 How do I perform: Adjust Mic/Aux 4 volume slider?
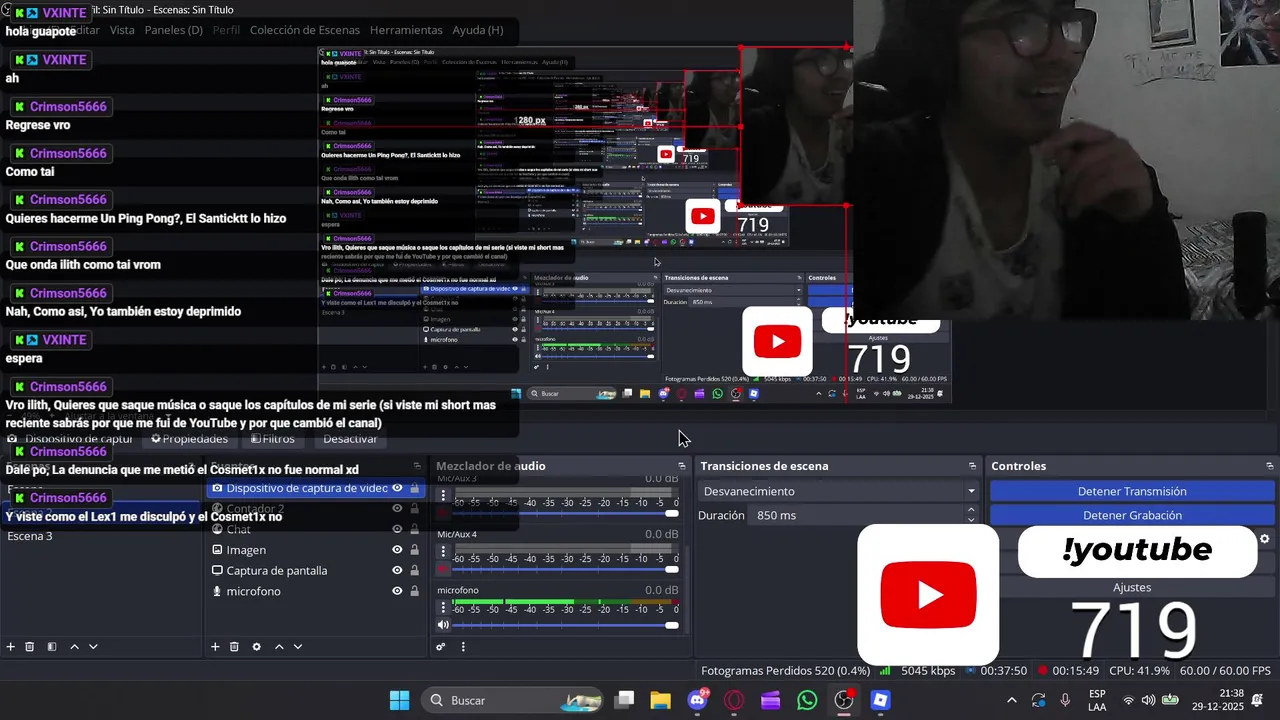coord(565,570)
